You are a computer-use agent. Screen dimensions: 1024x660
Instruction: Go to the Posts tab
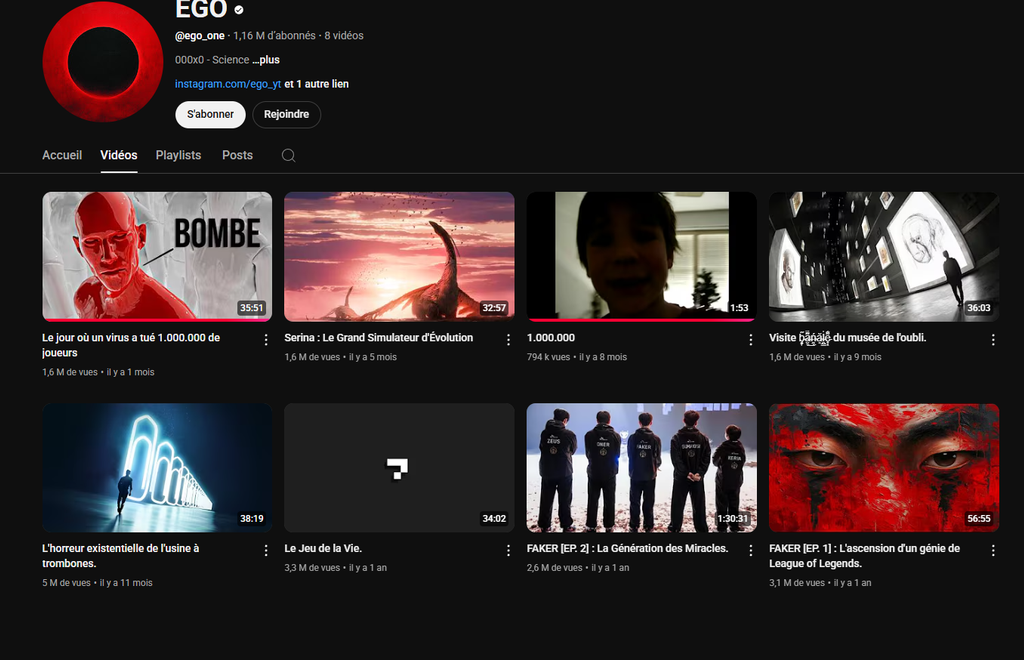click(x=237, y=155)
